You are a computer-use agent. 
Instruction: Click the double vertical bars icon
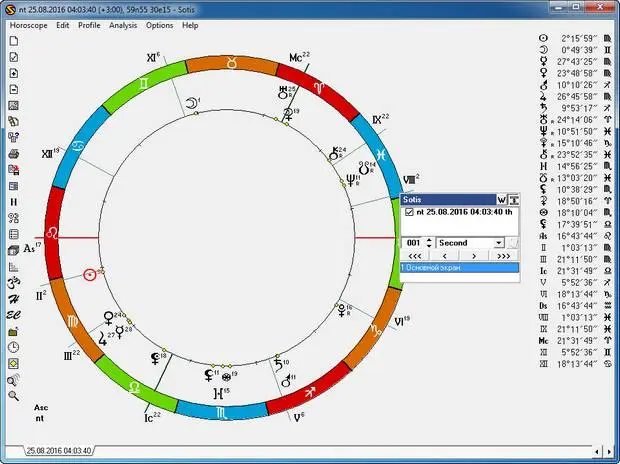(13, 202)
